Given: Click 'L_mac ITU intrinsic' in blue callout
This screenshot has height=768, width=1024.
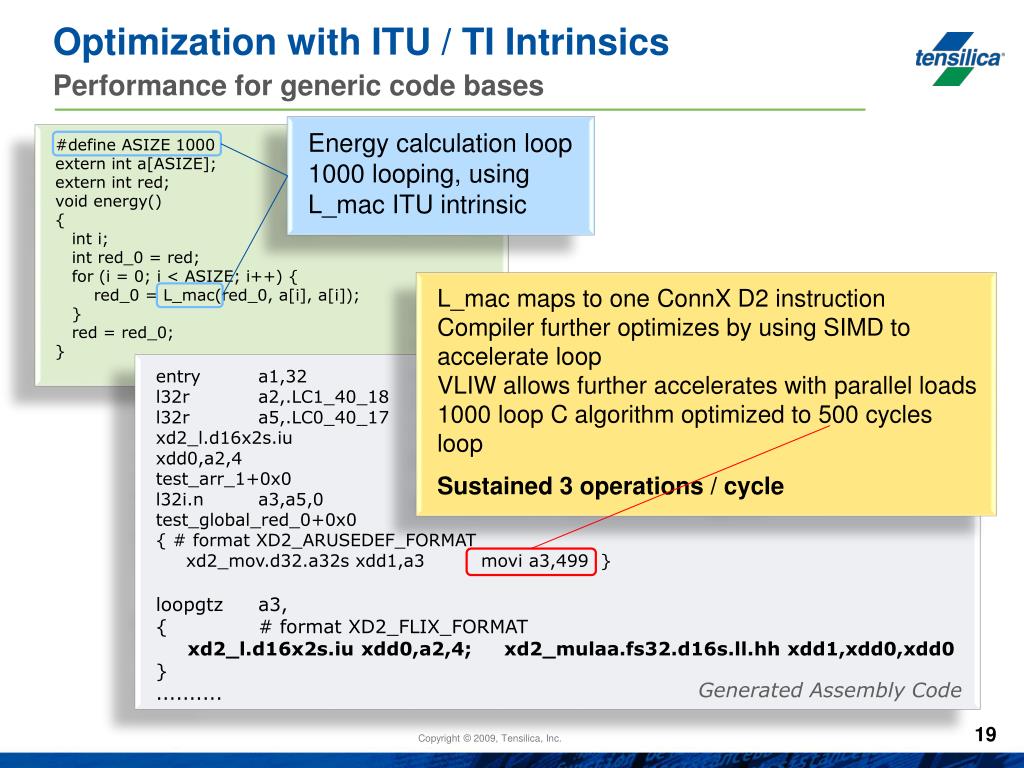Looking at the screenshot, I should click(x=417, y=204).
